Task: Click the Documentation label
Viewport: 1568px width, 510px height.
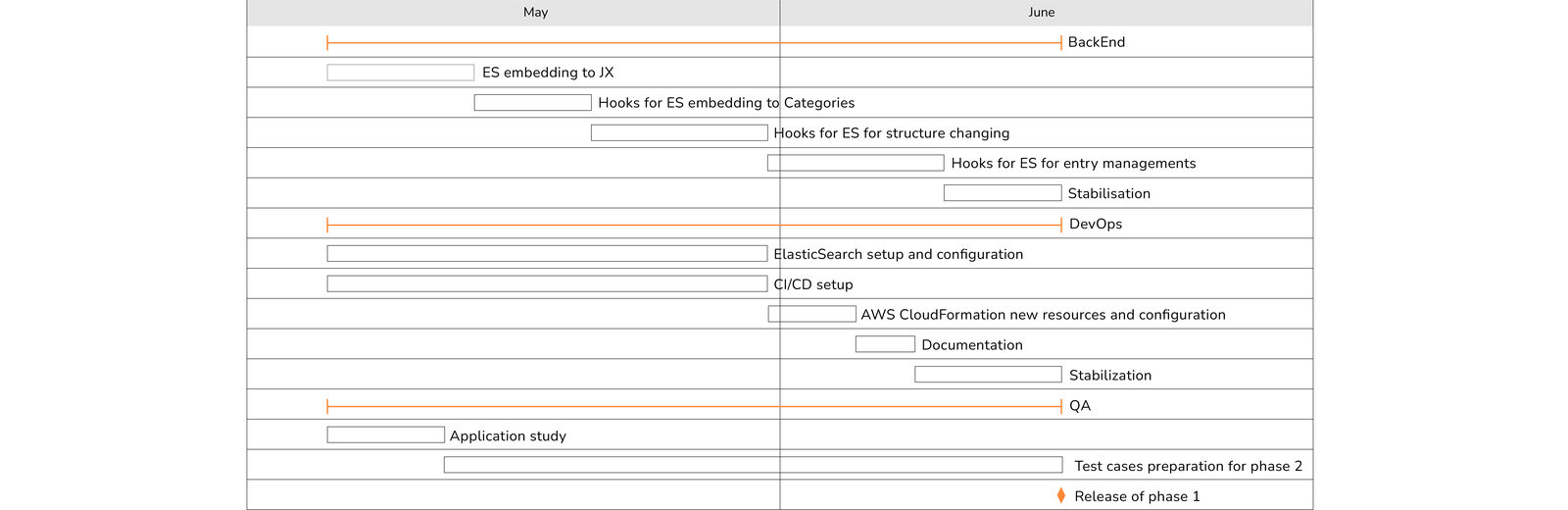Action: (972, 345)
